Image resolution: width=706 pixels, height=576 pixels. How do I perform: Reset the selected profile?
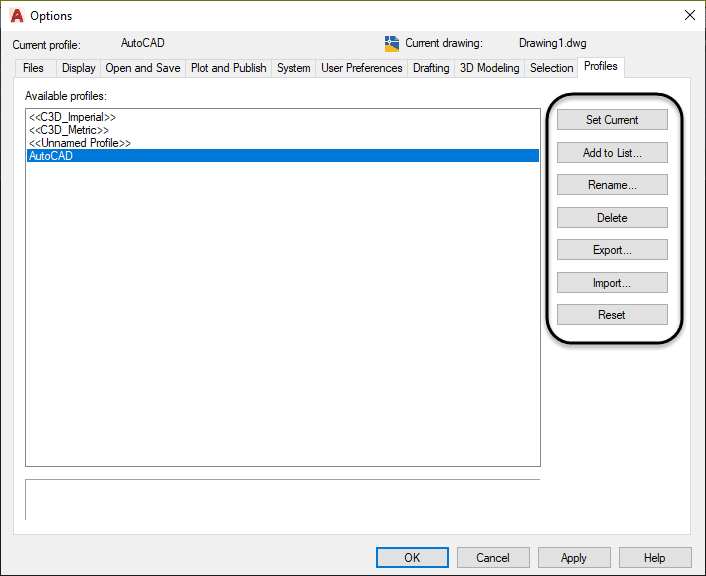[x=612, y=314]
